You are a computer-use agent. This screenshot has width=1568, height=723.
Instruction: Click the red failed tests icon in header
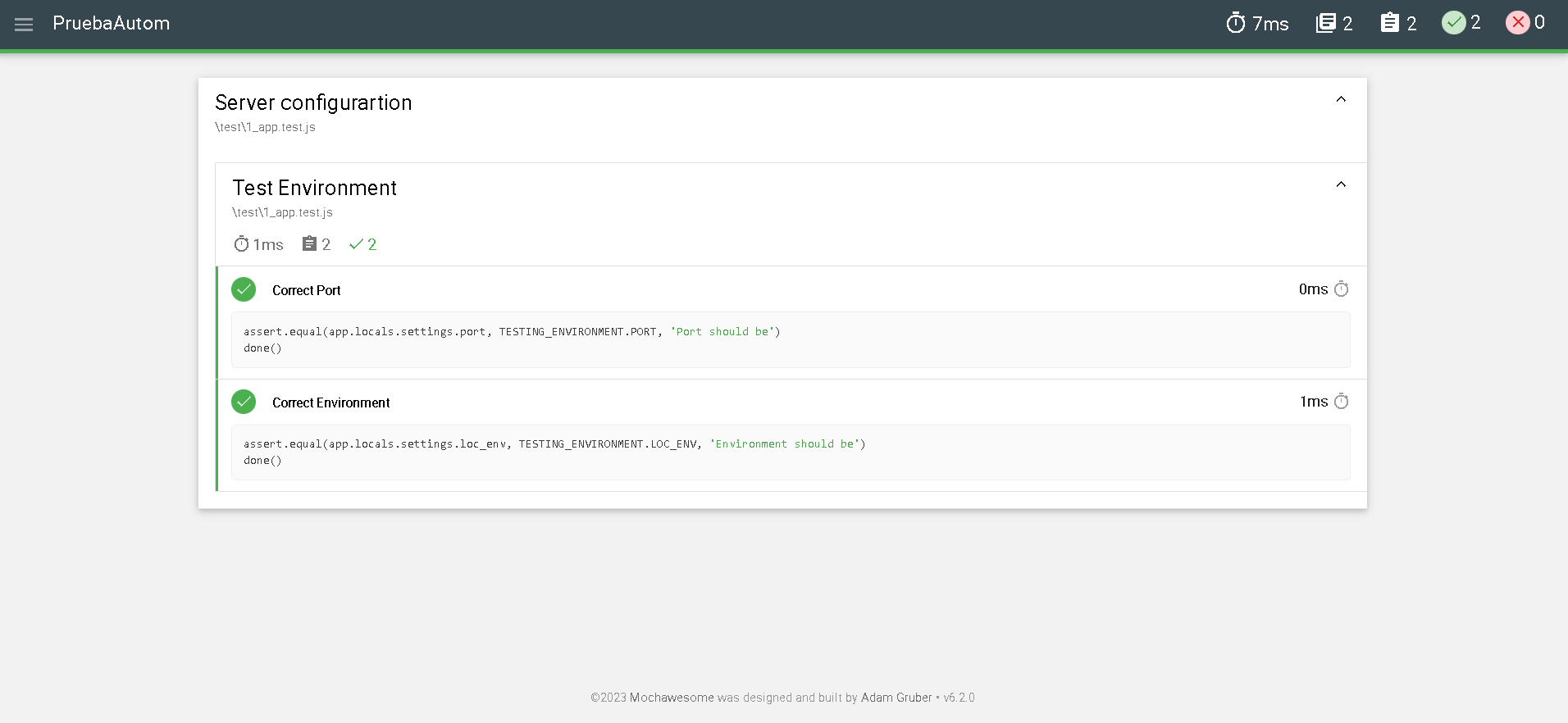pos(1517,23)
